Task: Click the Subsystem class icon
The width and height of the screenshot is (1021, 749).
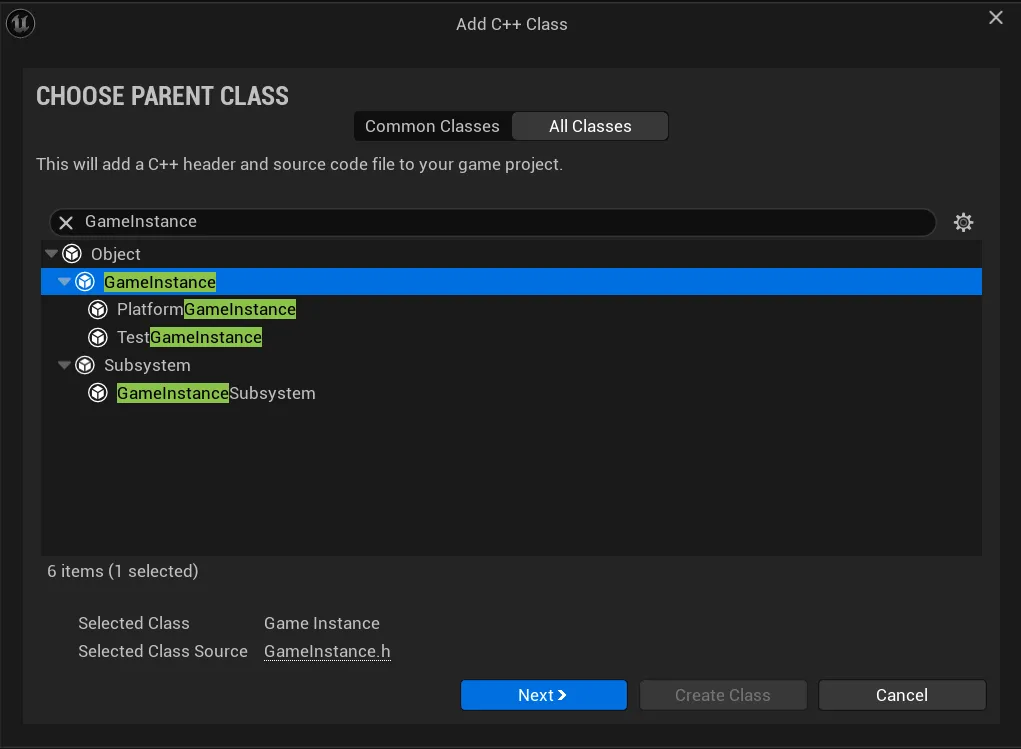Action: pos(85,366)
